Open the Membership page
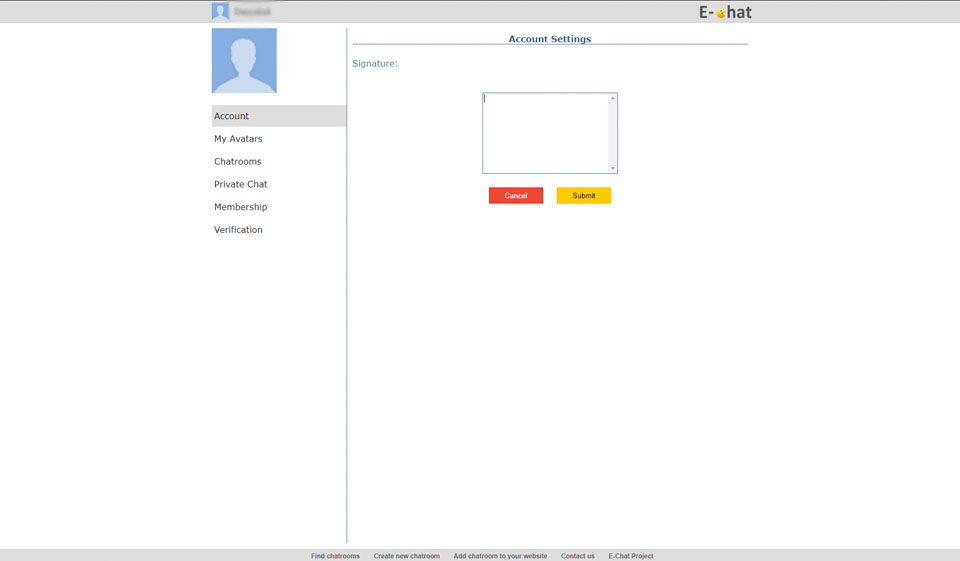The width and height of the screenshot is (960, 561). tap(240, 207)
